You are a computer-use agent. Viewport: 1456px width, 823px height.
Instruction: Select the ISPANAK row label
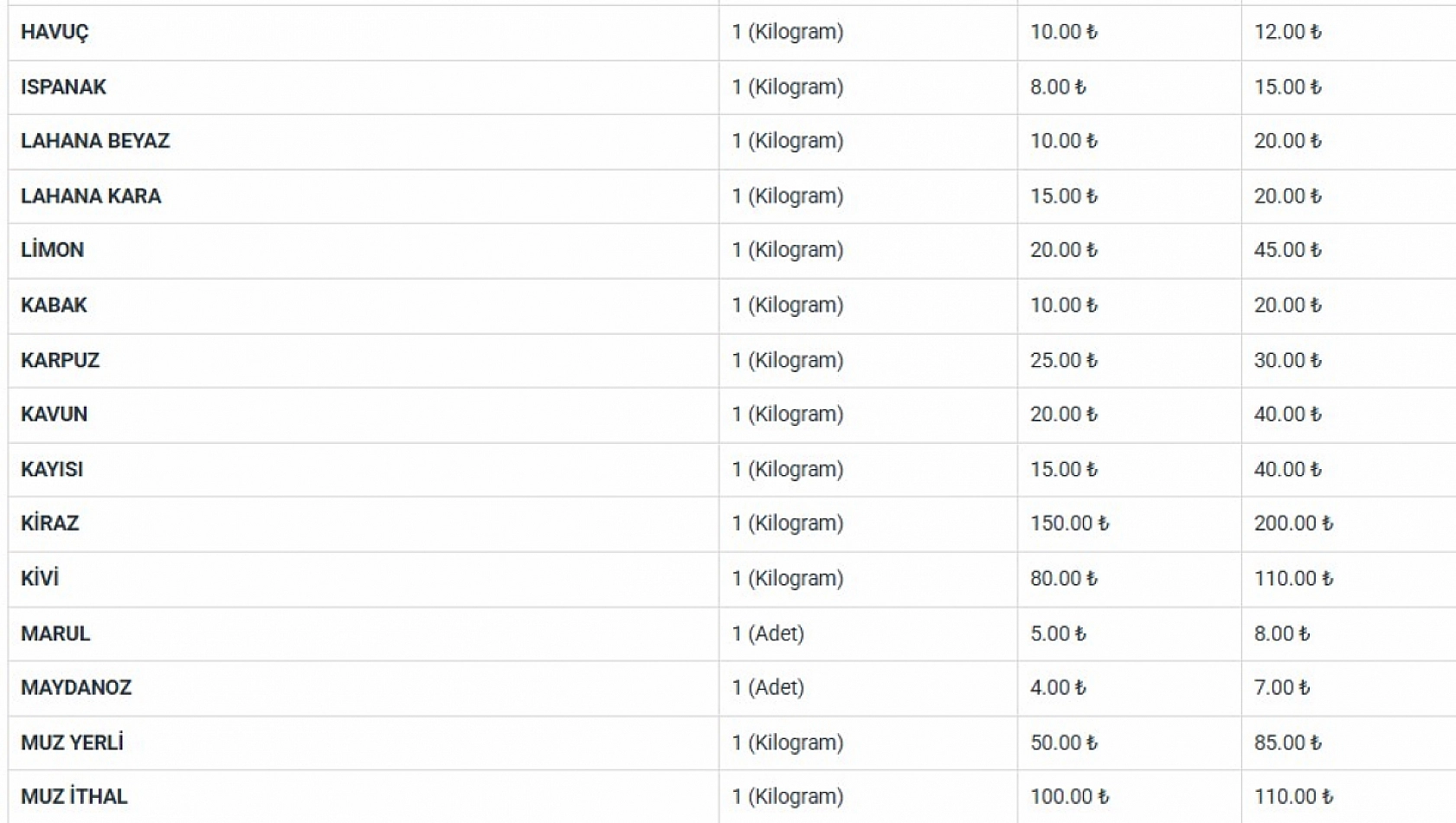pos(63,87)
